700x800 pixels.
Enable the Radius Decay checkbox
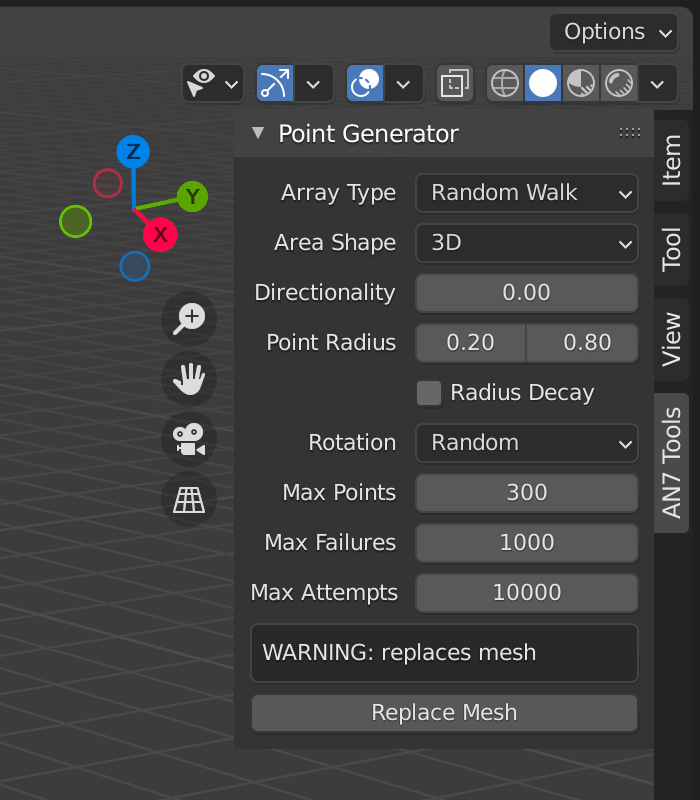pyautogui.click(x=429, y=393)
